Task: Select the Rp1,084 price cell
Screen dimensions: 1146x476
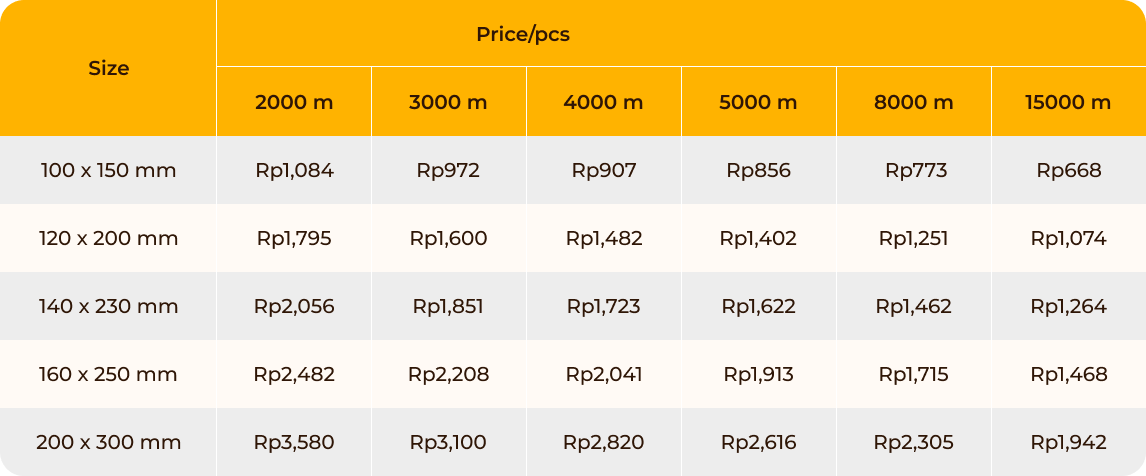Action: pyautogui.click(x=294, y=170)
